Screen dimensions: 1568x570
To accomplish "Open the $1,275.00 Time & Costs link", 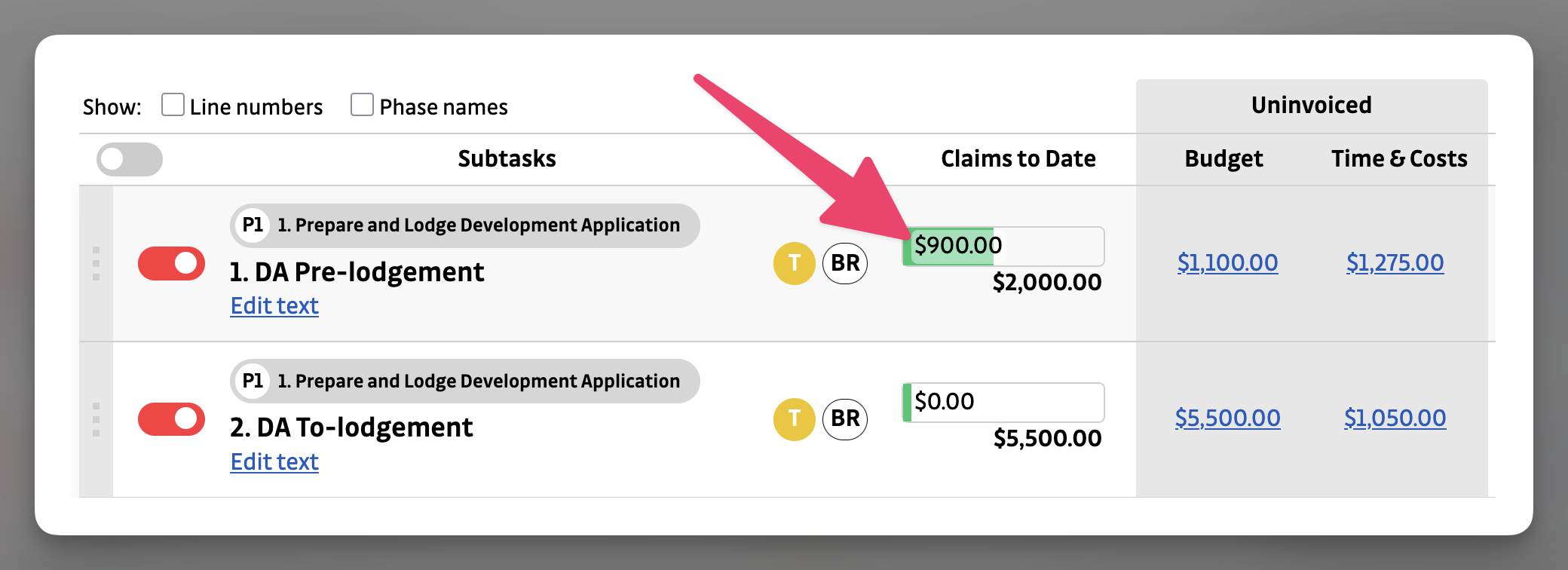I will (x=1395, y=262).
